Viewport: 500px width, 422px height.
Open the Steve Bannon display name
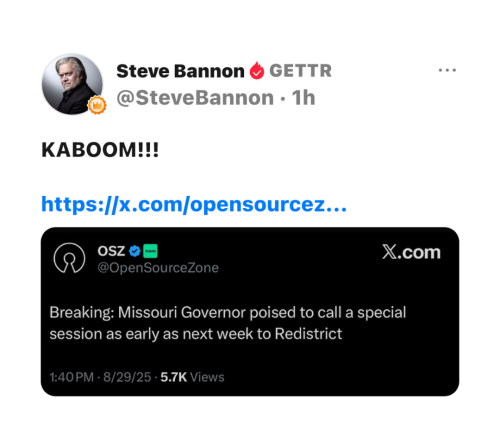tap(180, 71)
